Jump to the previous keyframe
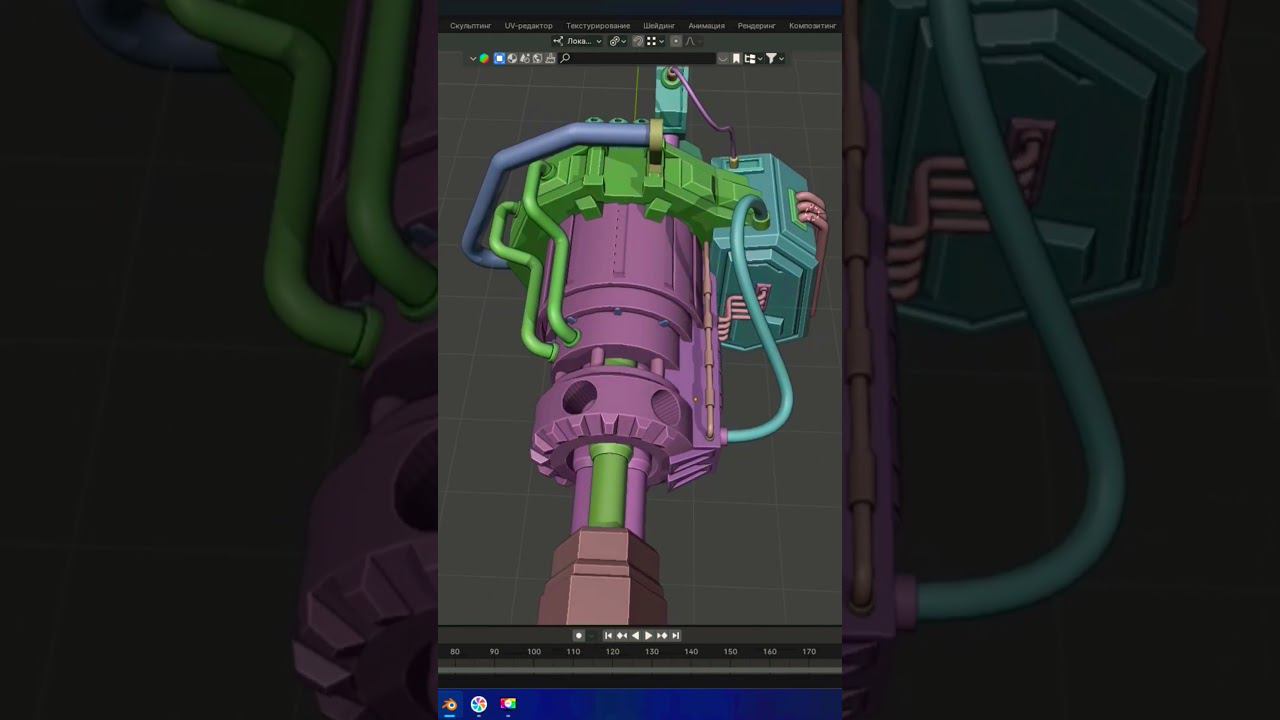The image size is (1280, 720). [621, 635]
